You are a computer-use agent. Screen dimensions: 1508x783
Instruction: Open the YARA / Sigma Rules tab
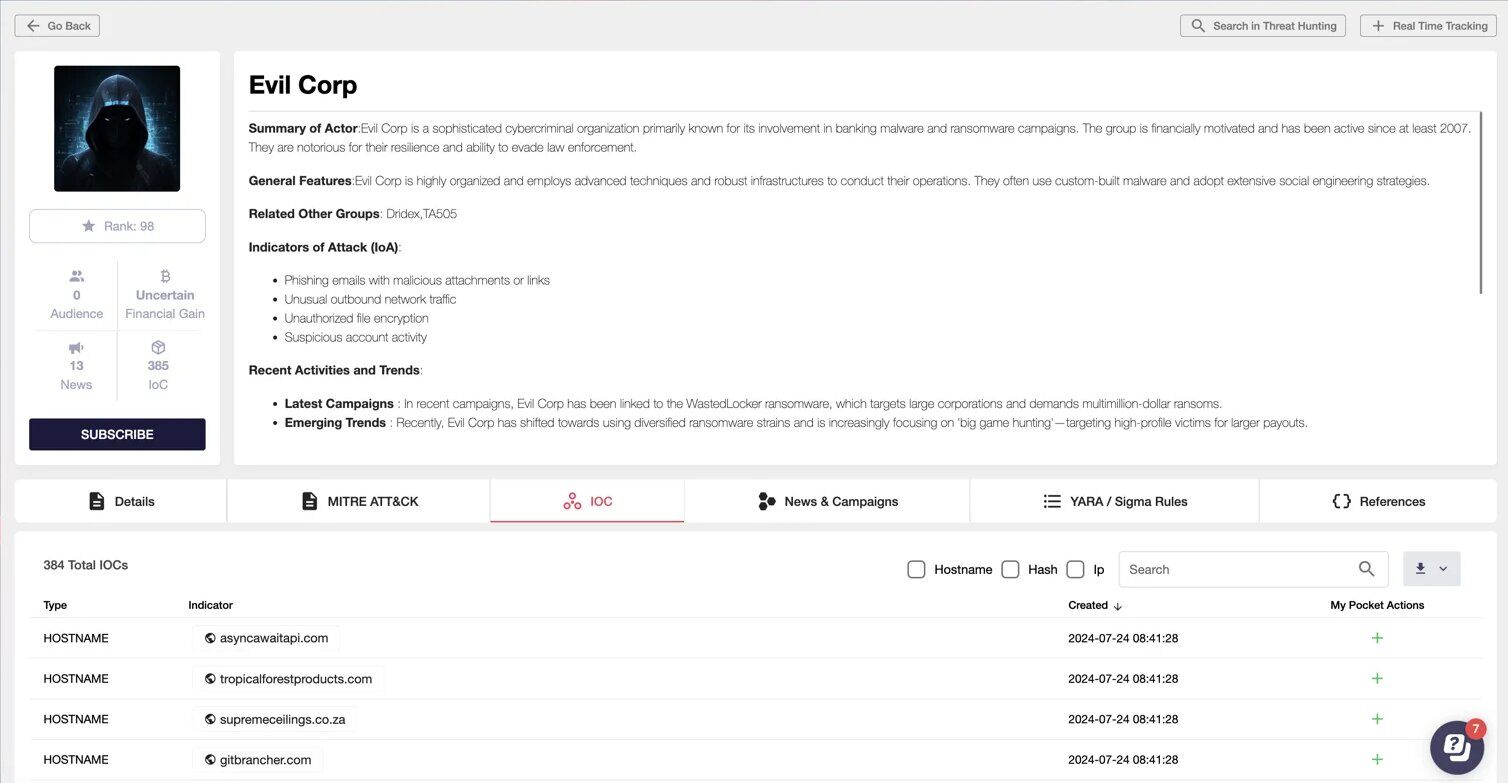point(1114,501)
